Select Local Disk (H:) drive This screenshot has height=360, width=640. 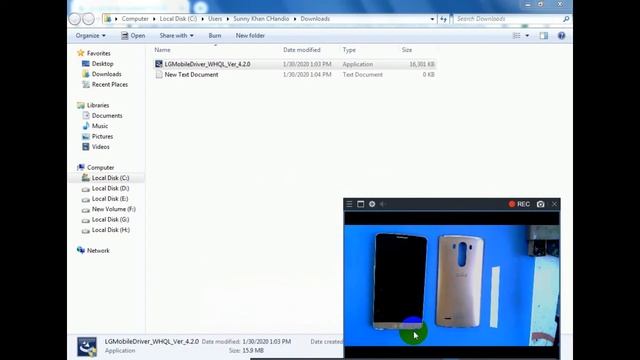(x=111, y=230)
